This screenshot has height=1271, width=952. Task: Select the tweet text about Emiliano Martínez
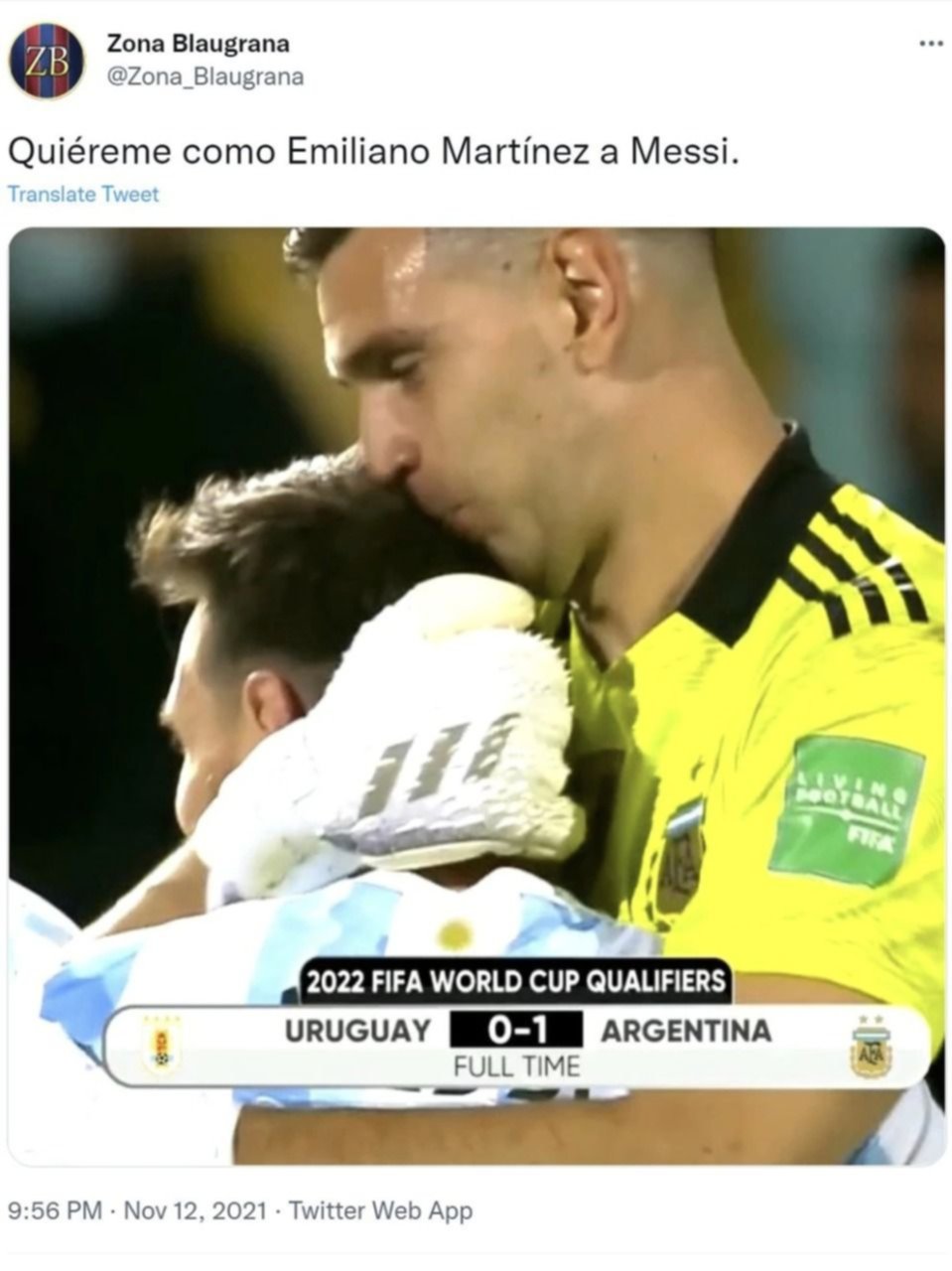coord(374,152)
